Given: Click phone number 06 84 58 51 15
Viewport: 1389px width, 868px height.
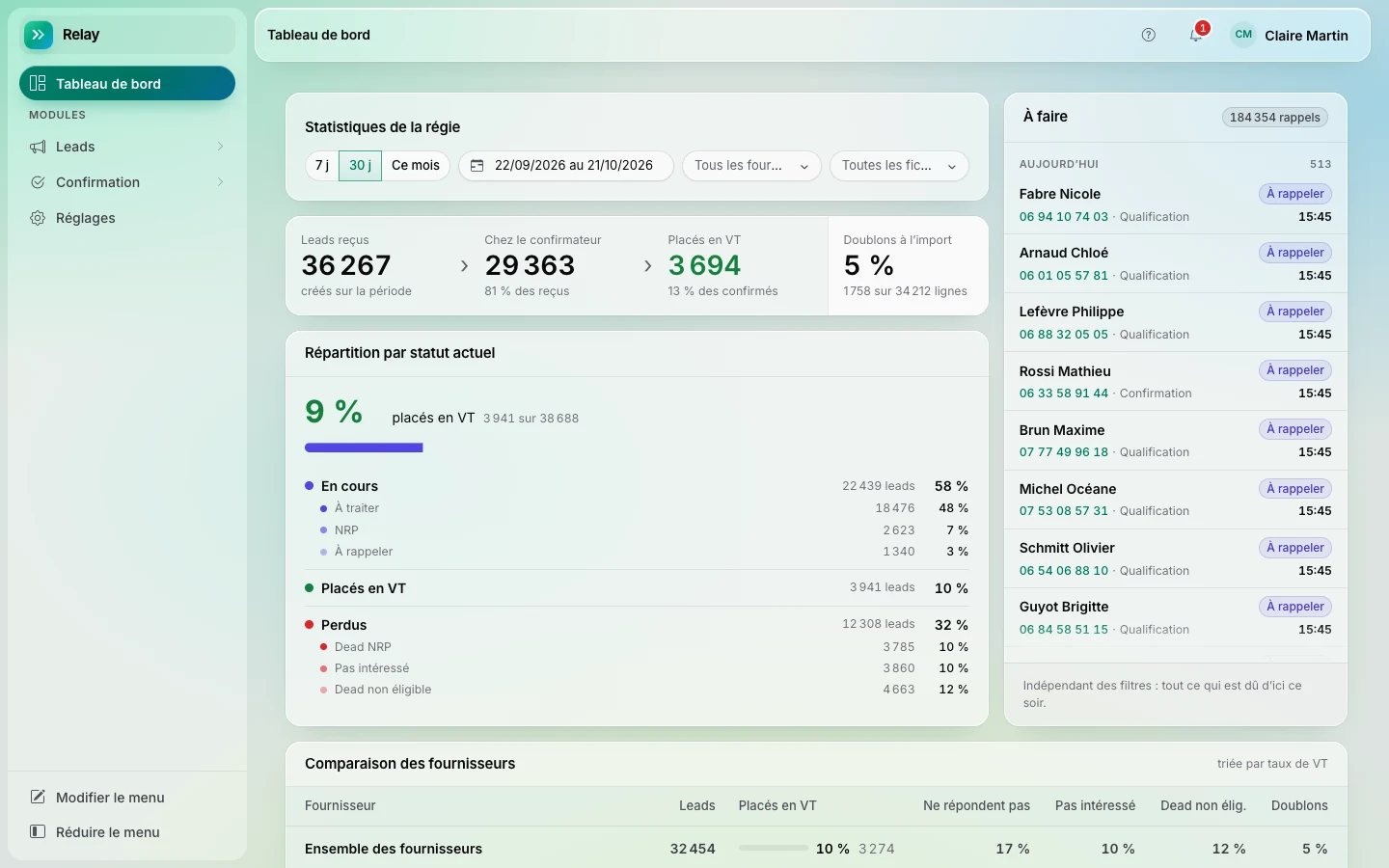Looking at the screenshot, I should click(1063, 630).
